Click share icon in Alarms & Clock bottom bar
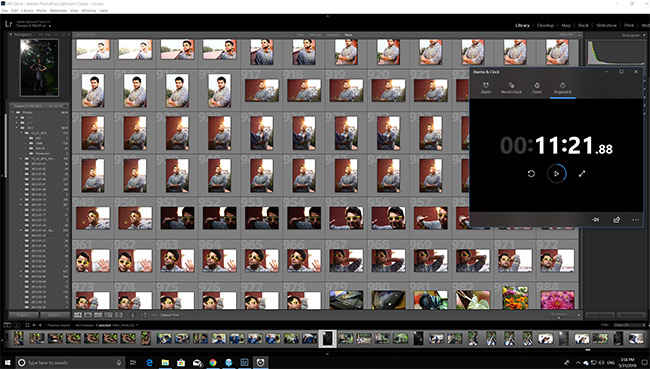 (x=616, y=220)
